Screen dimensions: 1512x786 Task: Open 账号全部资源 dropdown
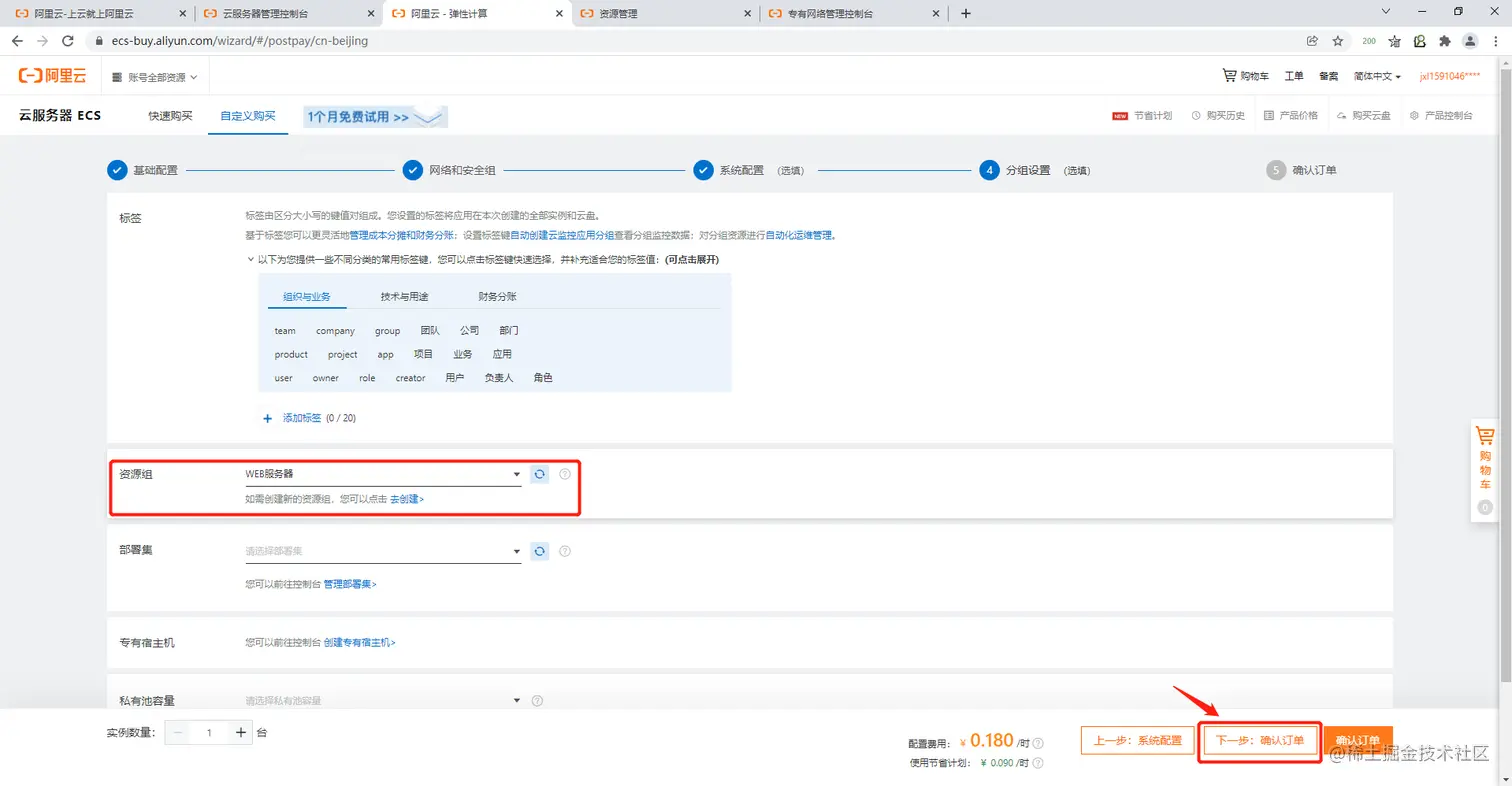click(155, 77)
